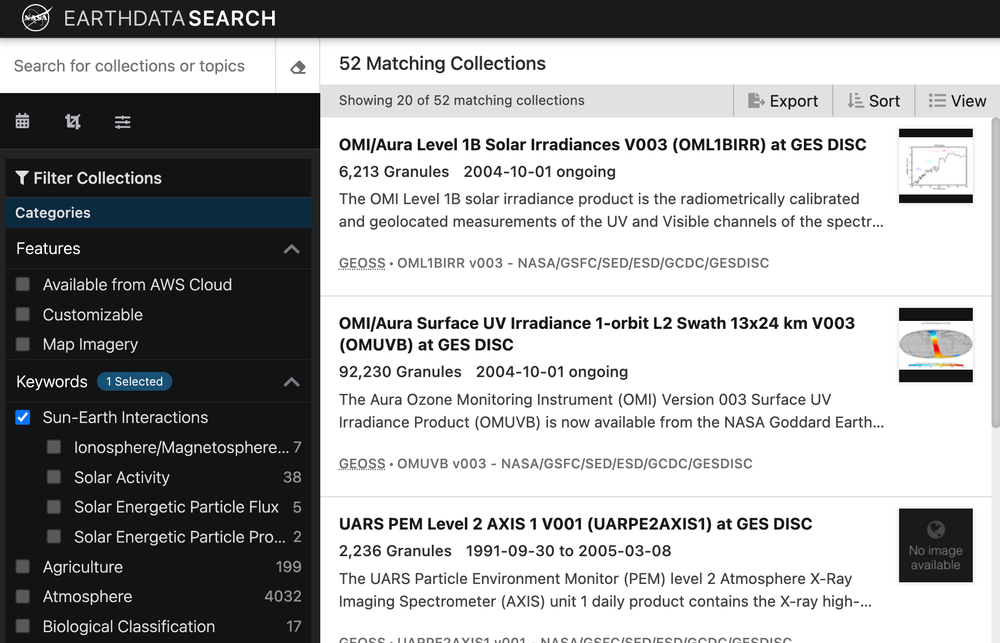Click the Atmosphere count 4032
1000x643 pixels.
pos(283,596)
